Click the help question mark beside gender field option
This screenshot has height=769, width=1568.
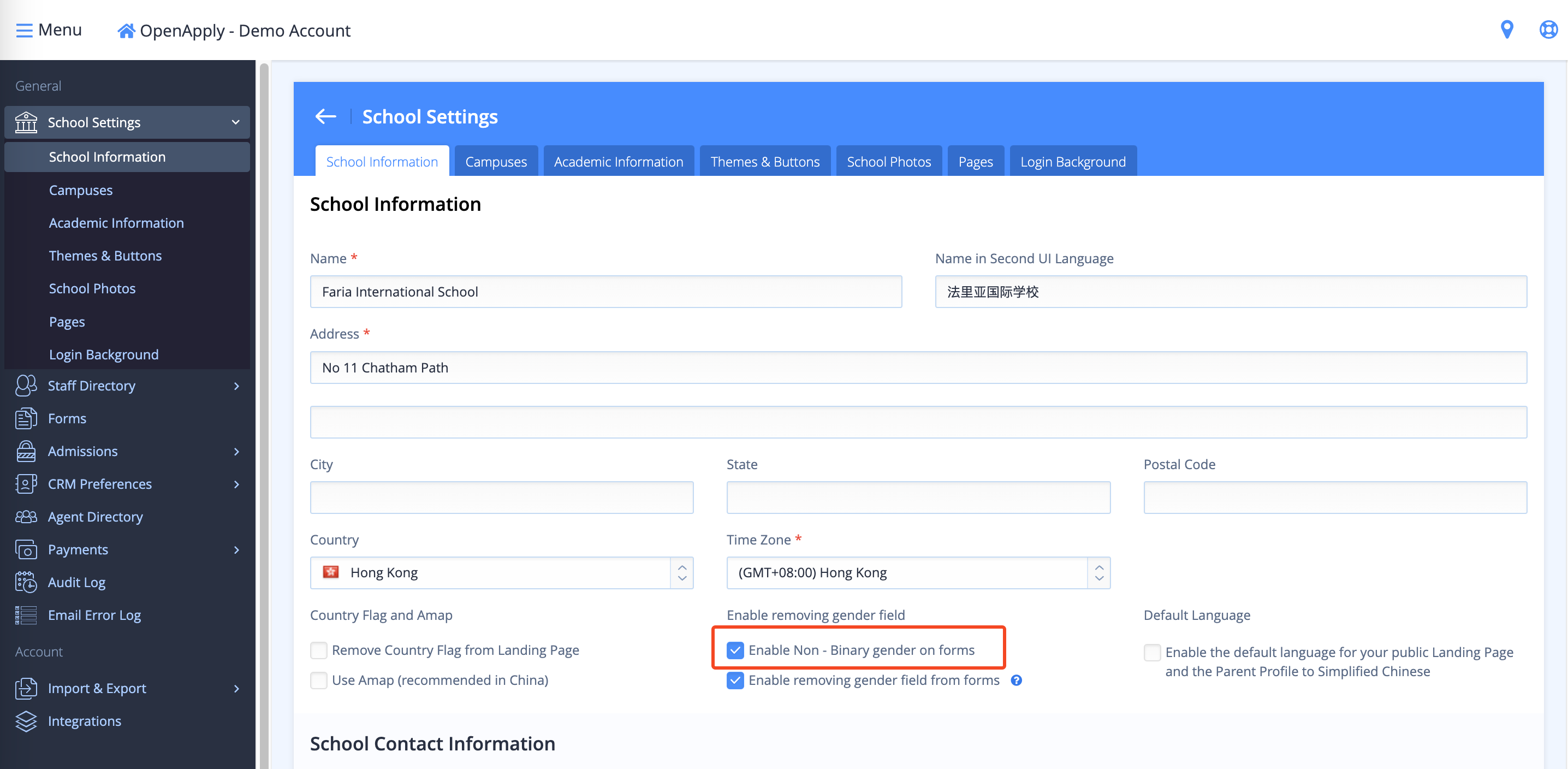(x=1016, y=680)
